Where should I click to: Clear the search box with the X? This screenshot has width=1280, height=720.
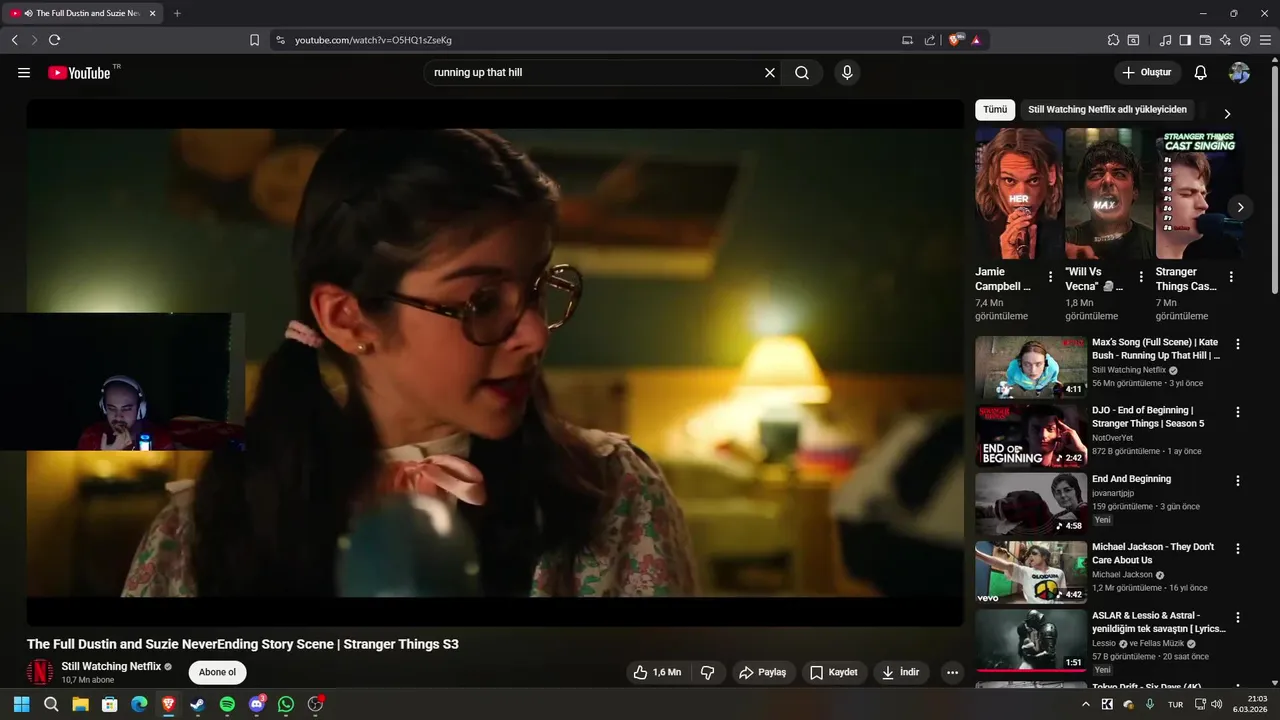point(770,73)
